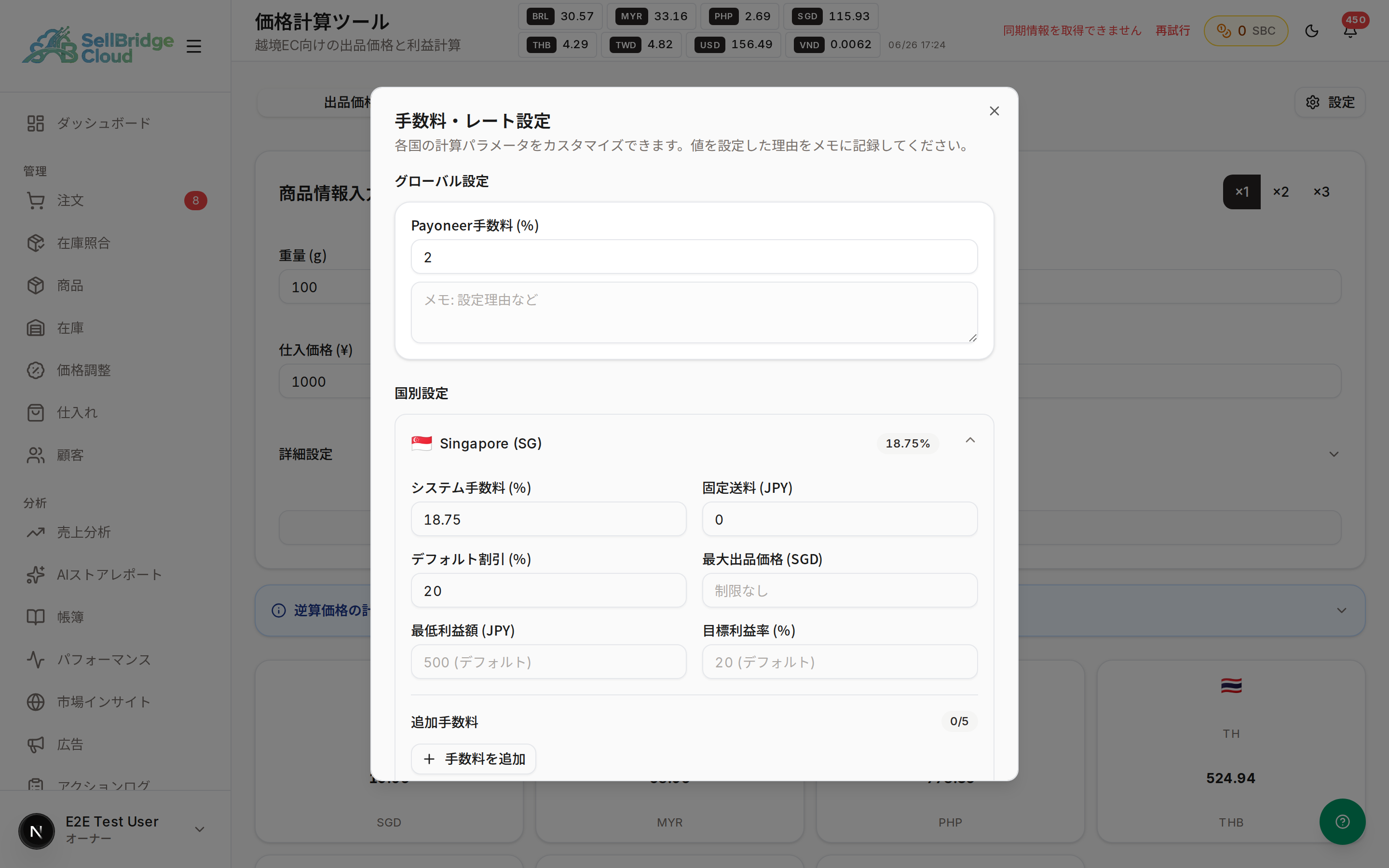Click the MYR 33.16 exchange rate chip
Viewport: 1389px width, 868px height.
[x=652, y=16]
